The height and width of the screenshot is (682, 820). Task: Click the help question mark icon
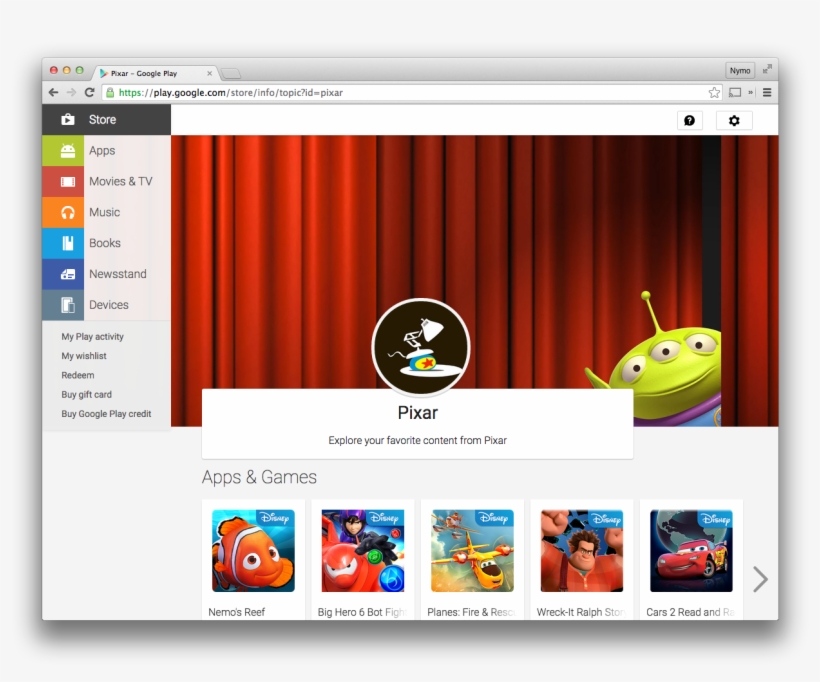tap(689, 120)
